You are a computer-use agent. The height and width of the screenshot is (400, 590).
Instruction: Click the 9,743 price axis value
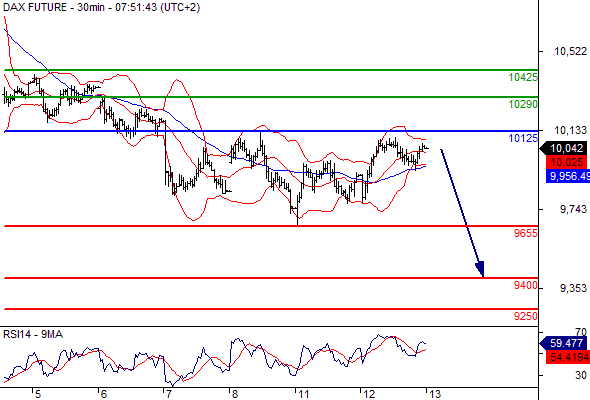click(x=573, y=210)
